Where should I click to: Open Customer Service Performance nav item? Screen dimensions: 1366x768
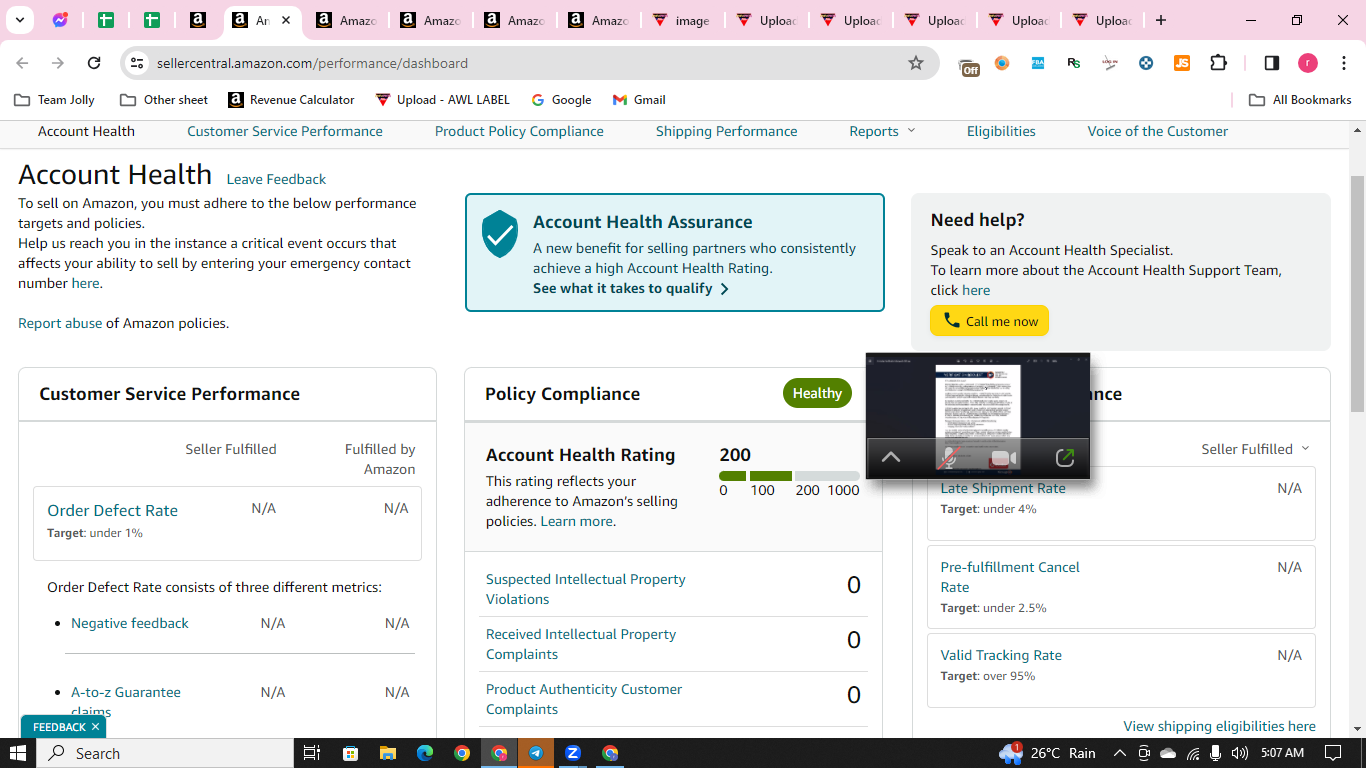pyautogui.click(x=285, y=131)
